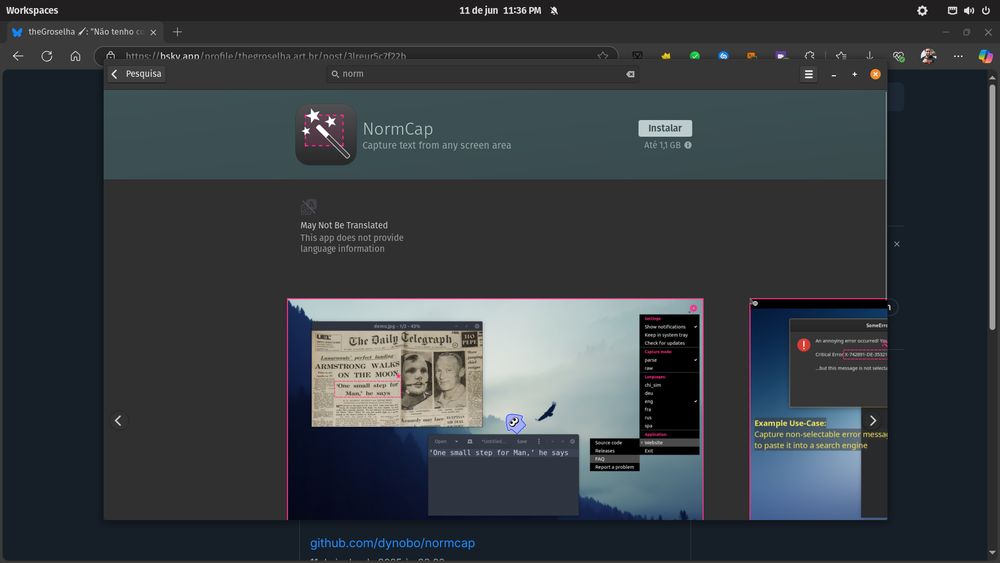The height and width of the screenshot is (563, 1000).
Task: Click the volume icon in system tray
Action: click(x=969, y=10)
